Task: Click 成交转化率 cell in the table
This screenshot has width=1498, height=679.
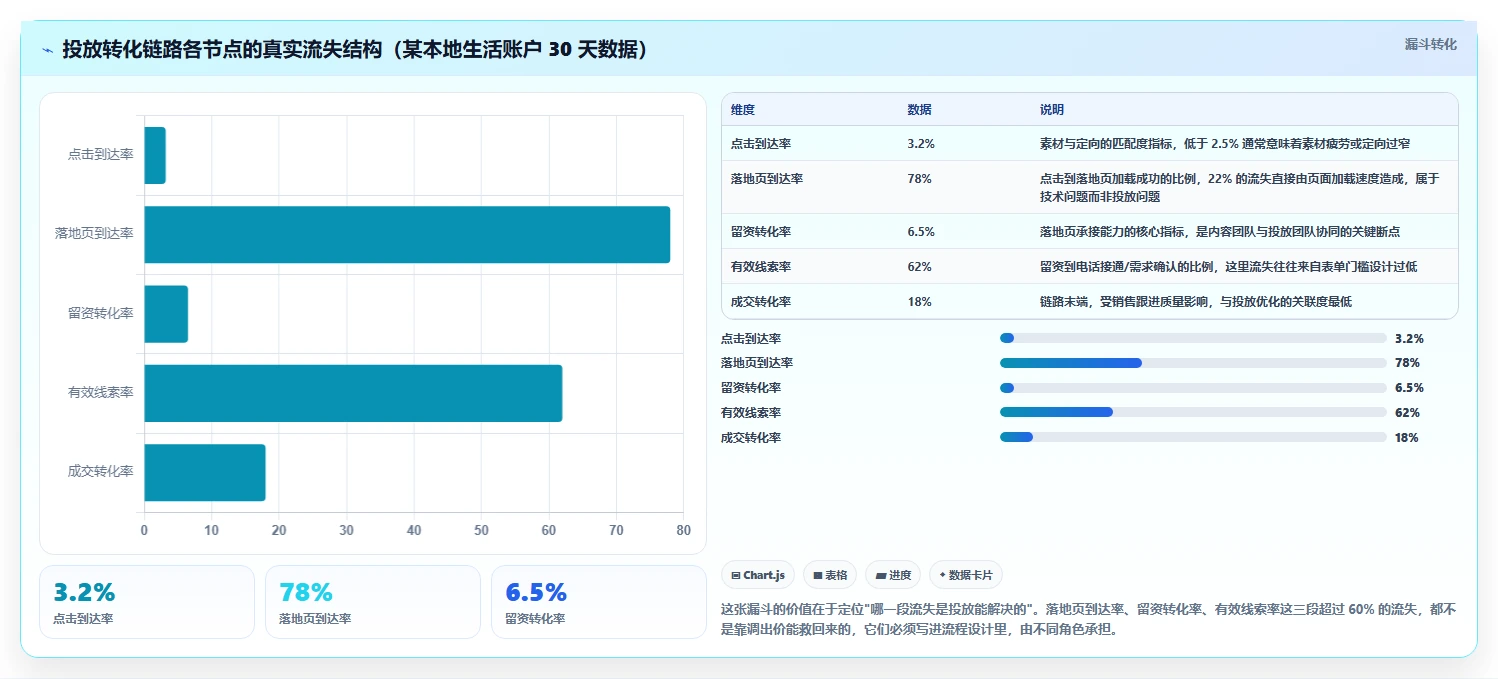Action: [761, 301]
